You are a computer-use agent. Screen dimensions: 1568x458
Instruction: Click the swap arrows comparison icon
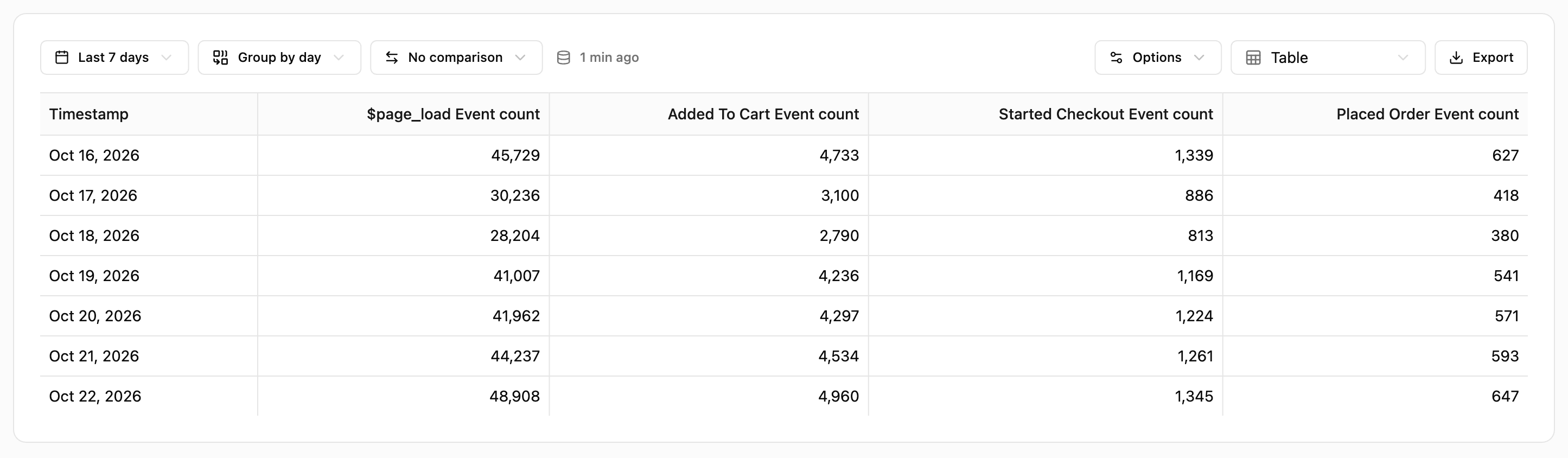click(392, 58)
